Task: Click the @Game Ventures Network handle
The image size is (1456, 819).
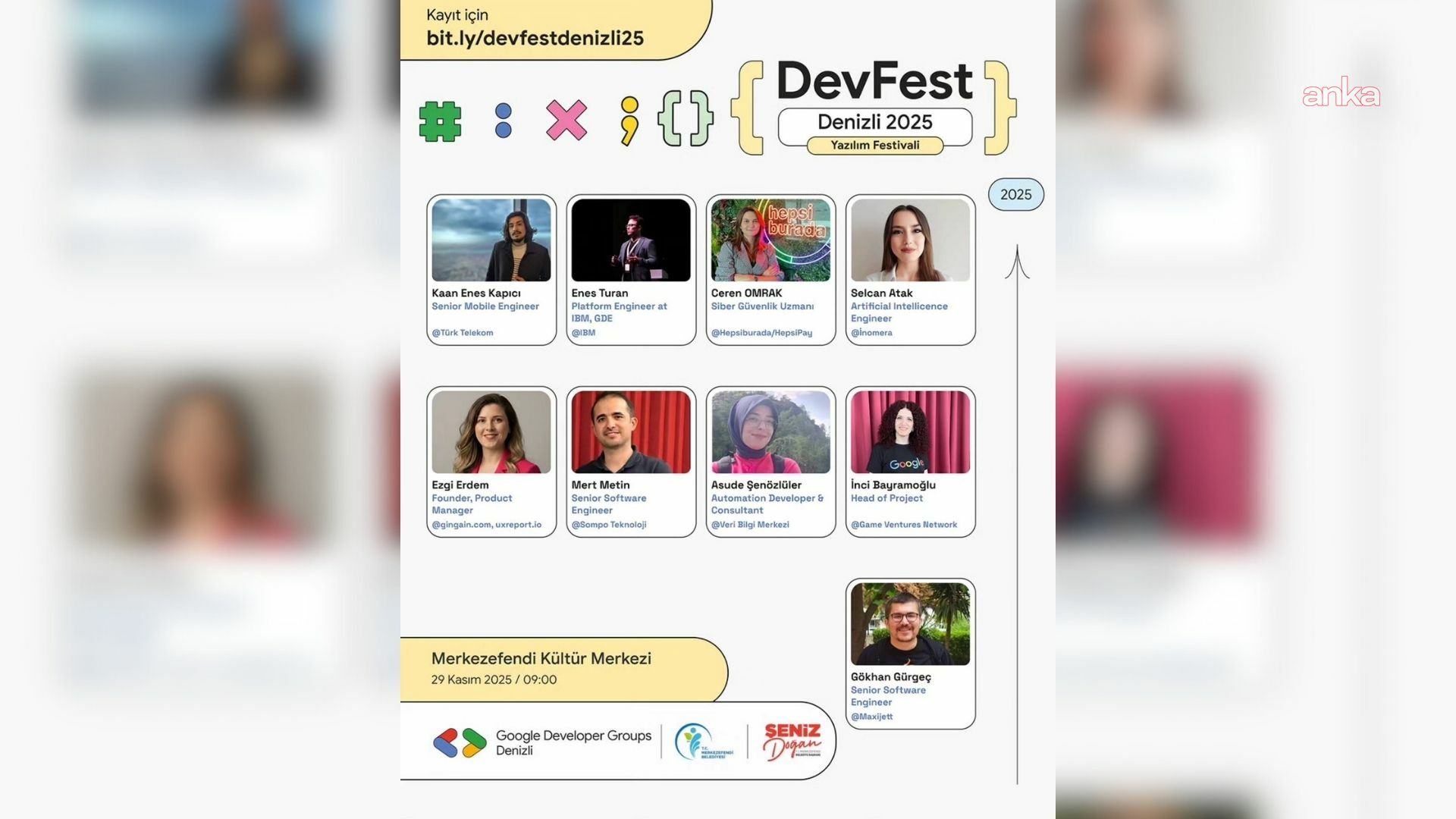Action: (x=904, y=525)
